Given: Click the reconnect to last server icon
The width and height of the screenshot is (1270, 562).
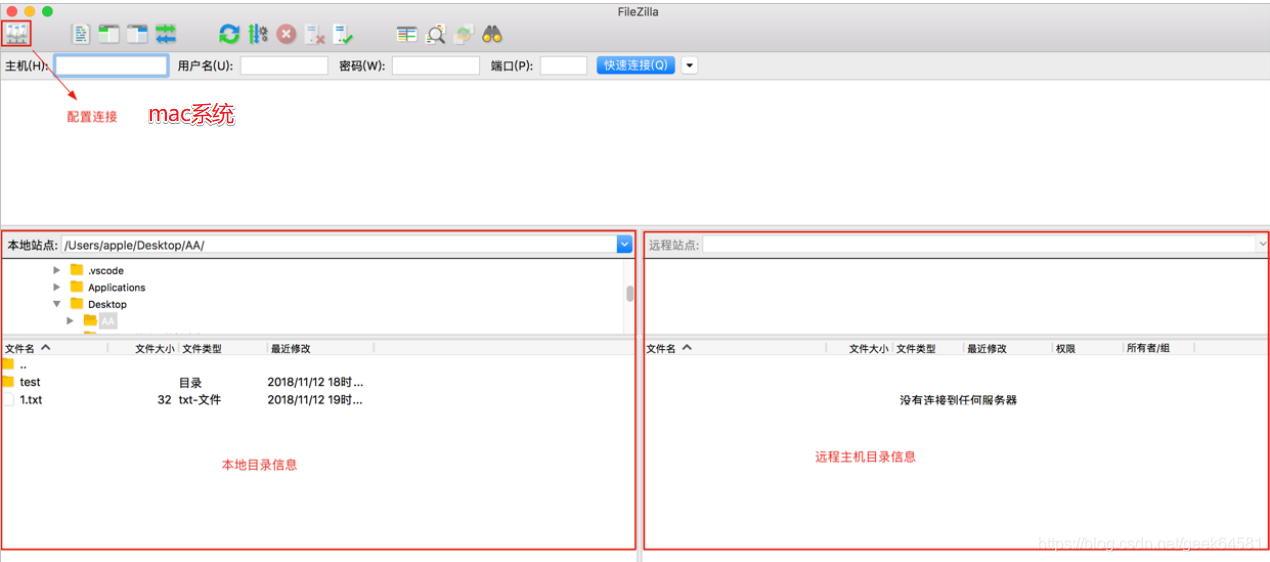Looking at the screenshot, I should [x=343, y=34].
